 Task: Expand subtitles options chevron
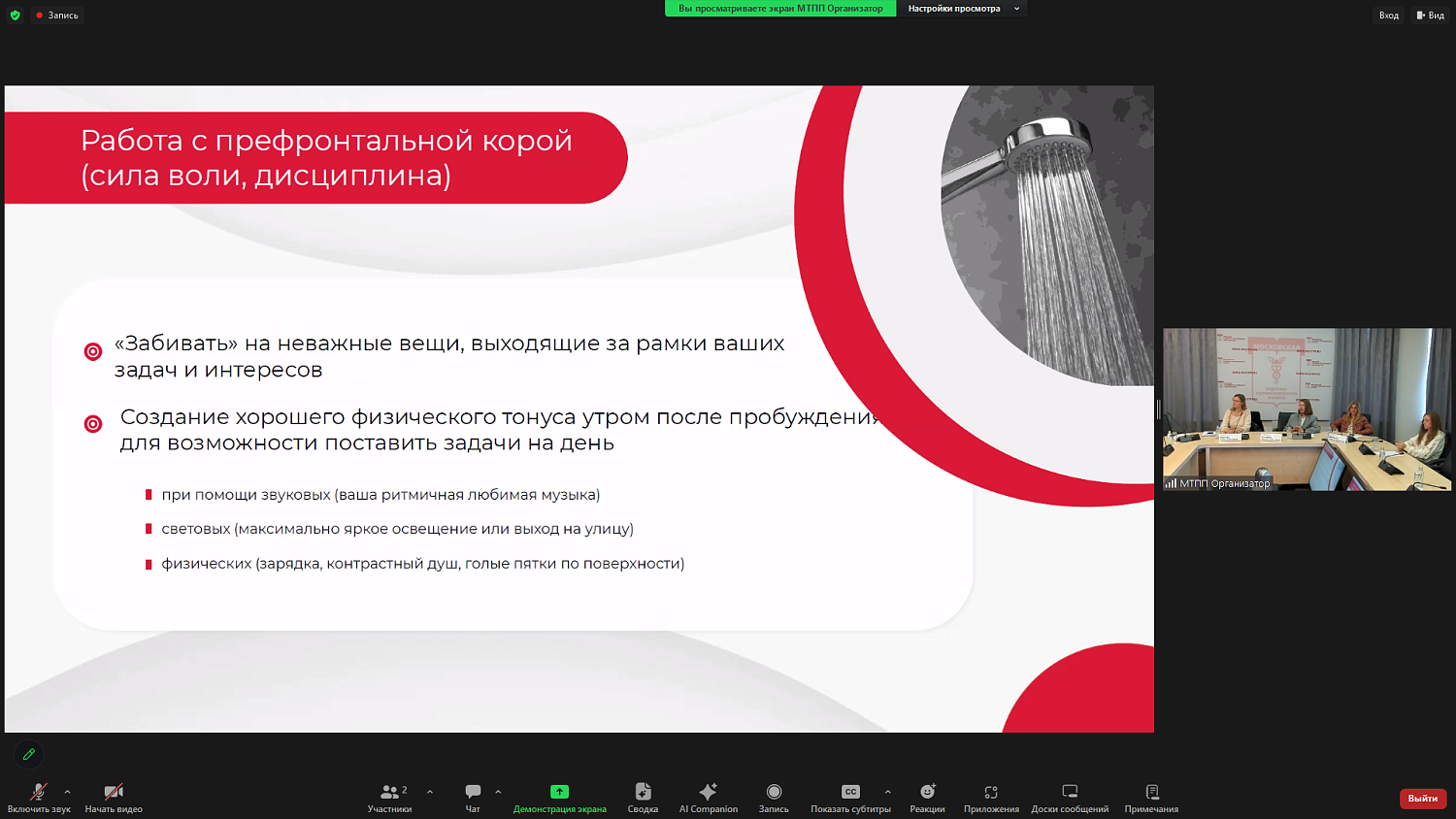(x=886, y=791)
